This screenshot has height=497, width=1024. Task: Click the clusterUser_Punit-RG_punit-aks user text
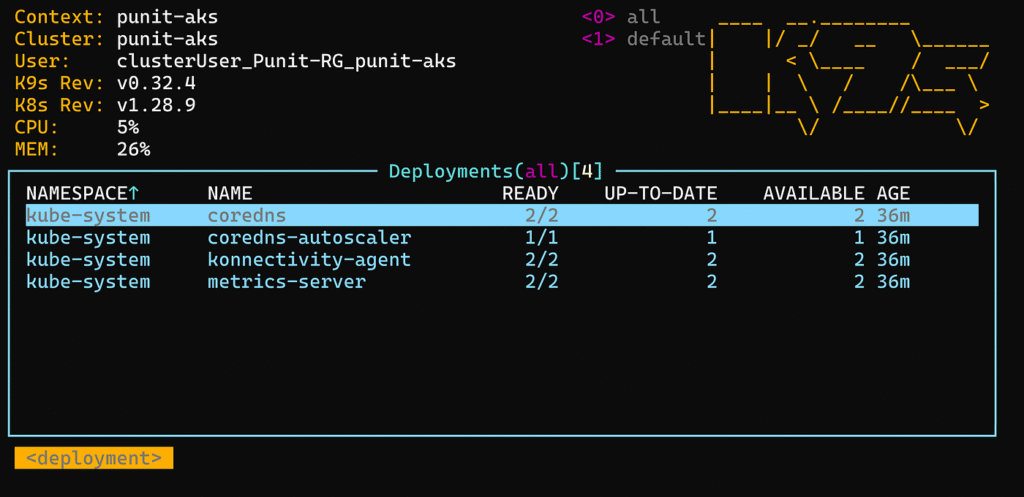click(287, 61)
